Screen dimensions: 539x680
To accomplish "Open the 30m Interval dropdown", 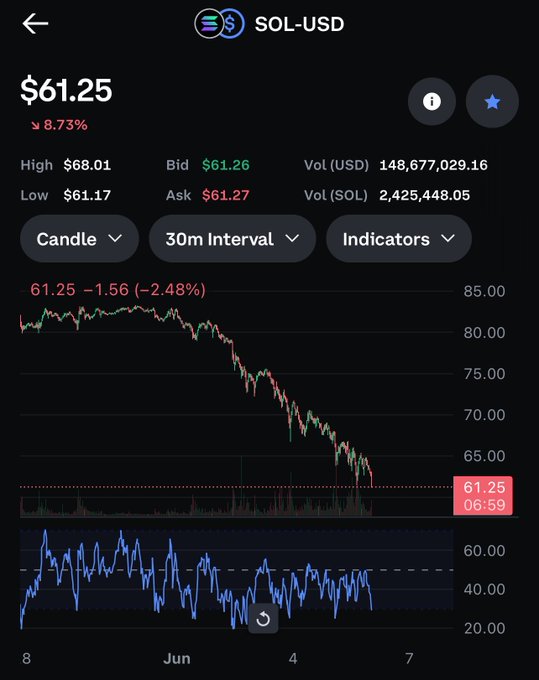I will pos(232,239).
